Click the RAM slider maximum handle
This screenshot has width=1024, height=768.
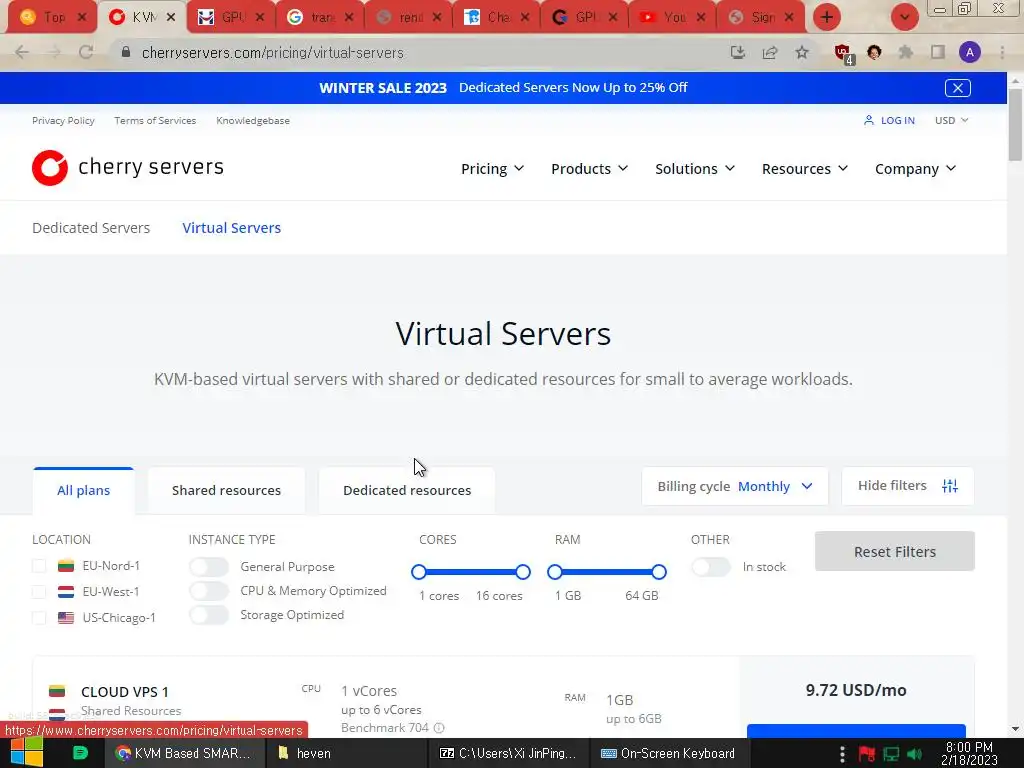659,572
